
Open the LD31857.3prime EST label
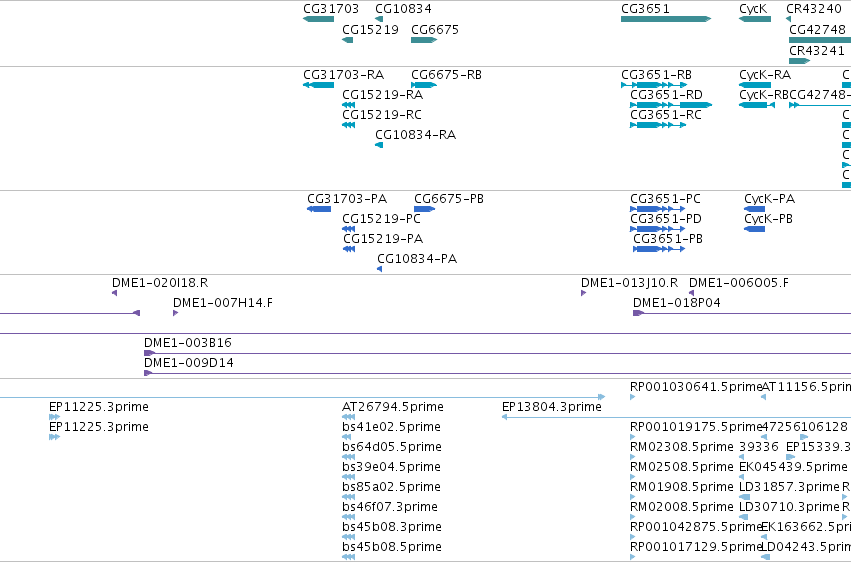tap(789, 487)
